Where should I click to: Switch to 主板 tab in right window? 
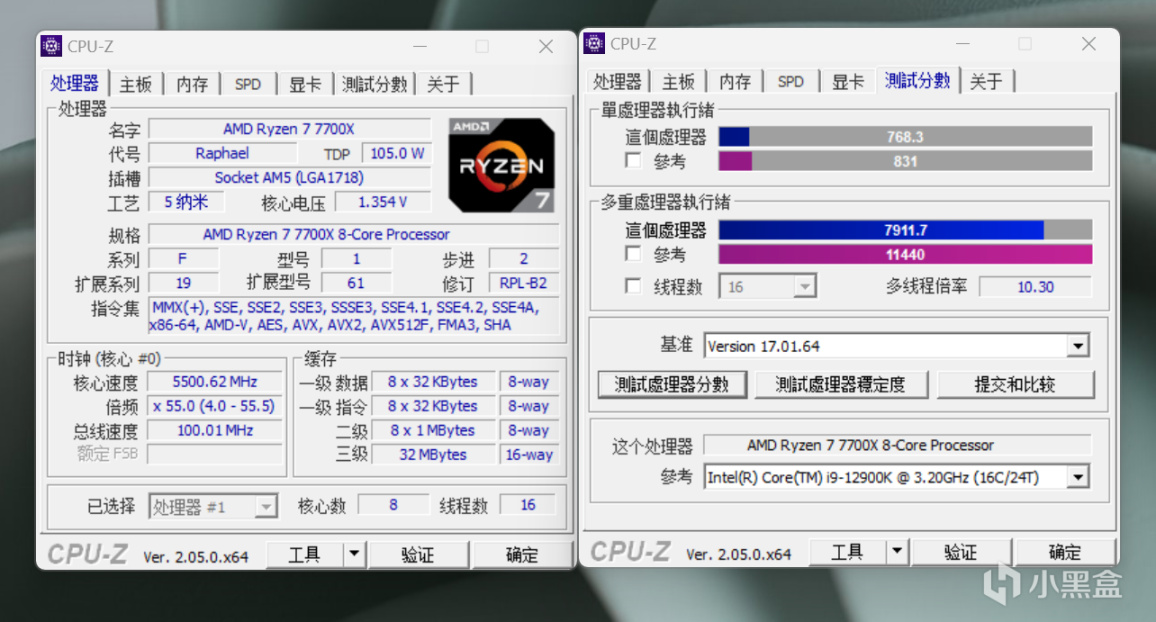(678, 81)
